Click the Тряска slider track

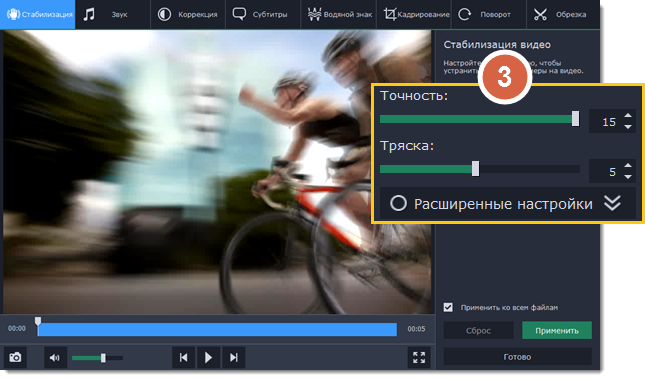480,169
